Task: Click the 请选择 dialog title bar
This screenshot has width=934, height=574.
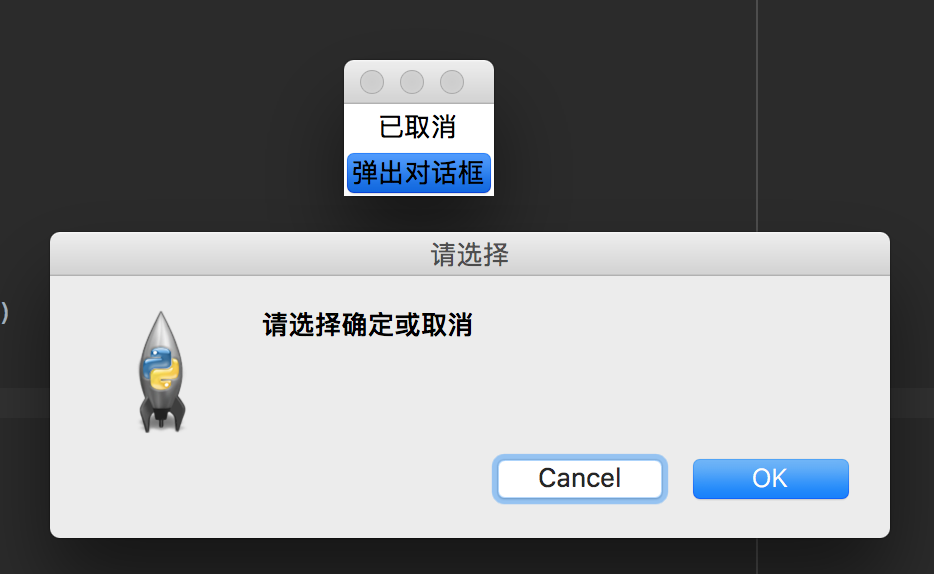Action: tap(470, 254)
